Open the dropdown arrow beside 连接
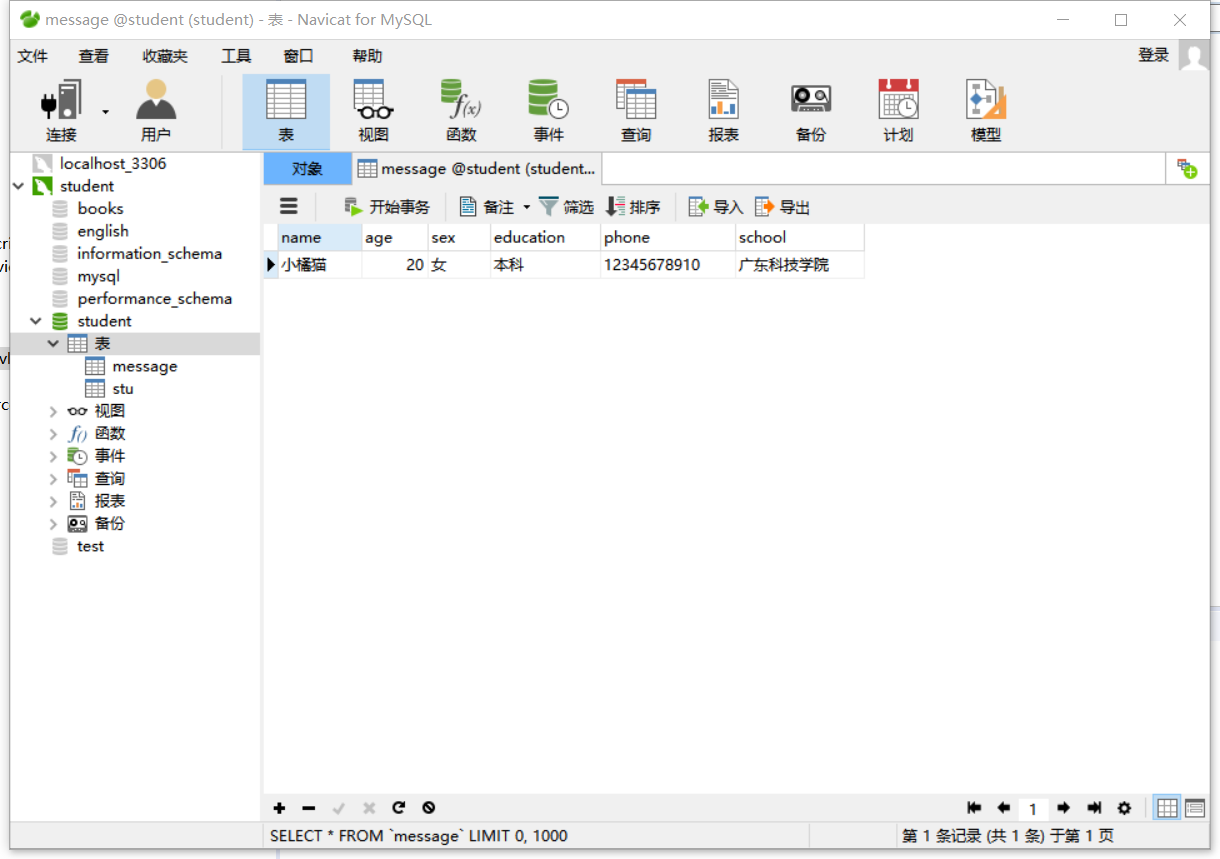The width and height of the screenshot is (1220, 859). click(105, 111)
